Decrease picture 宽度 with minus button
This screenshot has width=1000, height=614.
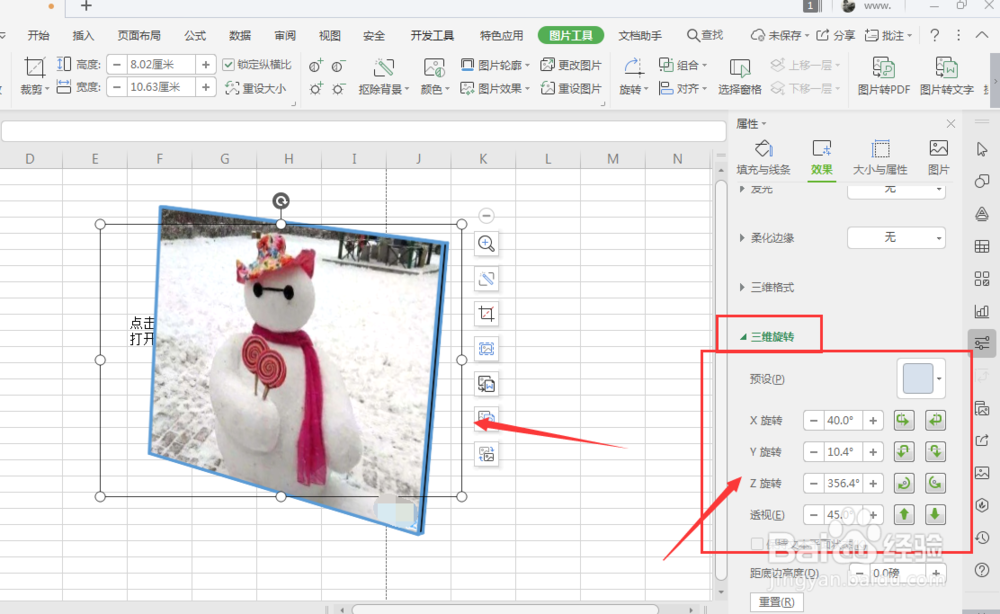(117, 87)
